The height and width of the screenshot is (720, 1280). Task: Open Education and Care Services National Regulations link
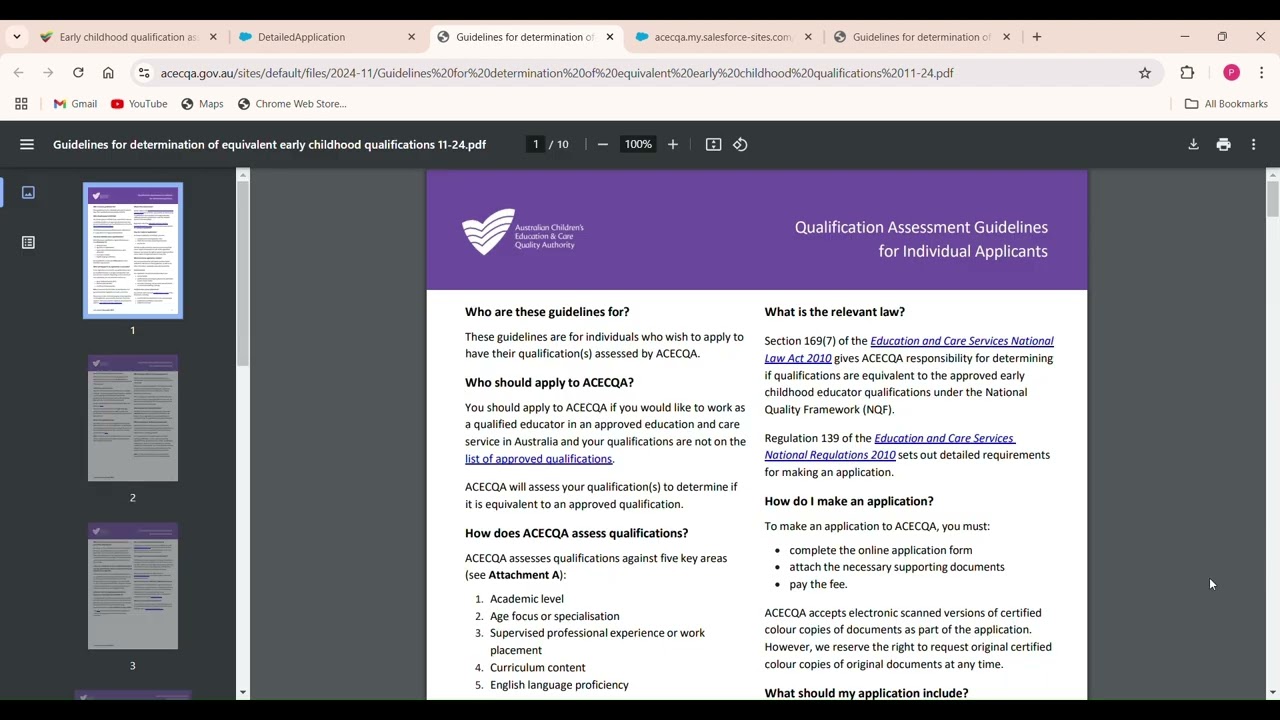coord(890,447)
